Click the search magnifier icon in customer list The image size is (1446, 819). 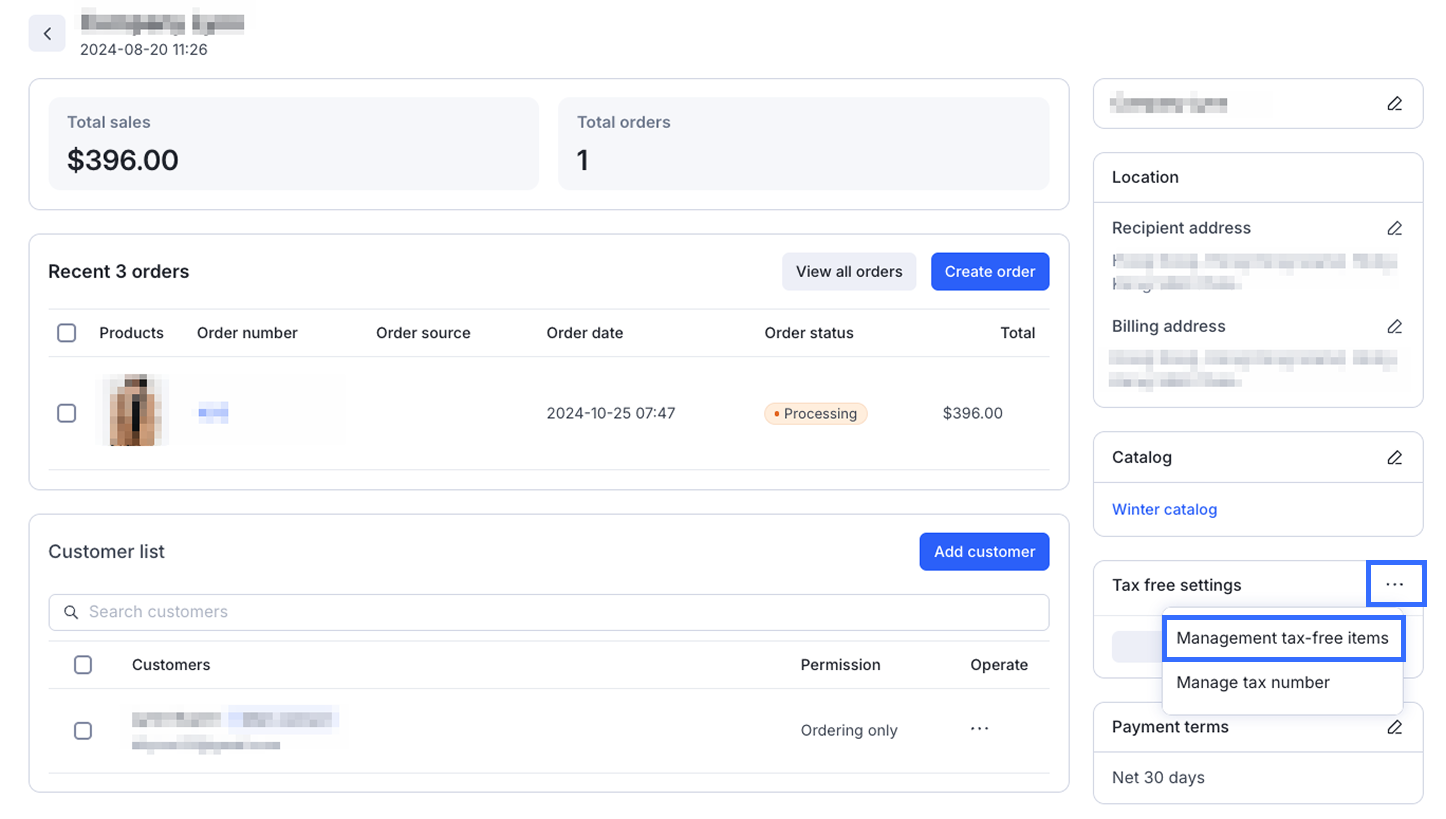[71, 612]
